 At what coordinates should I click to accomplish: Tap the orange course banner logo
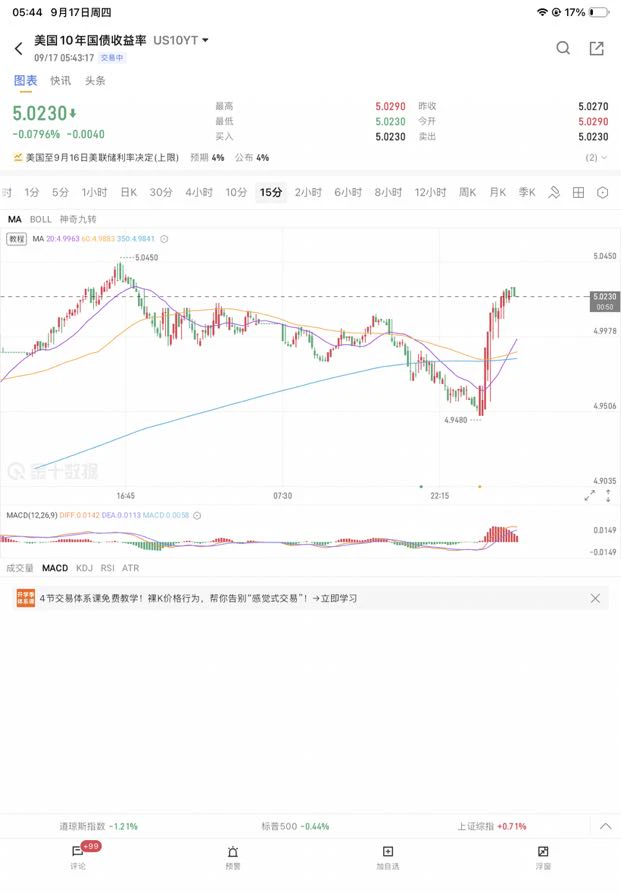pyautogui.click(x=26, y=598)
